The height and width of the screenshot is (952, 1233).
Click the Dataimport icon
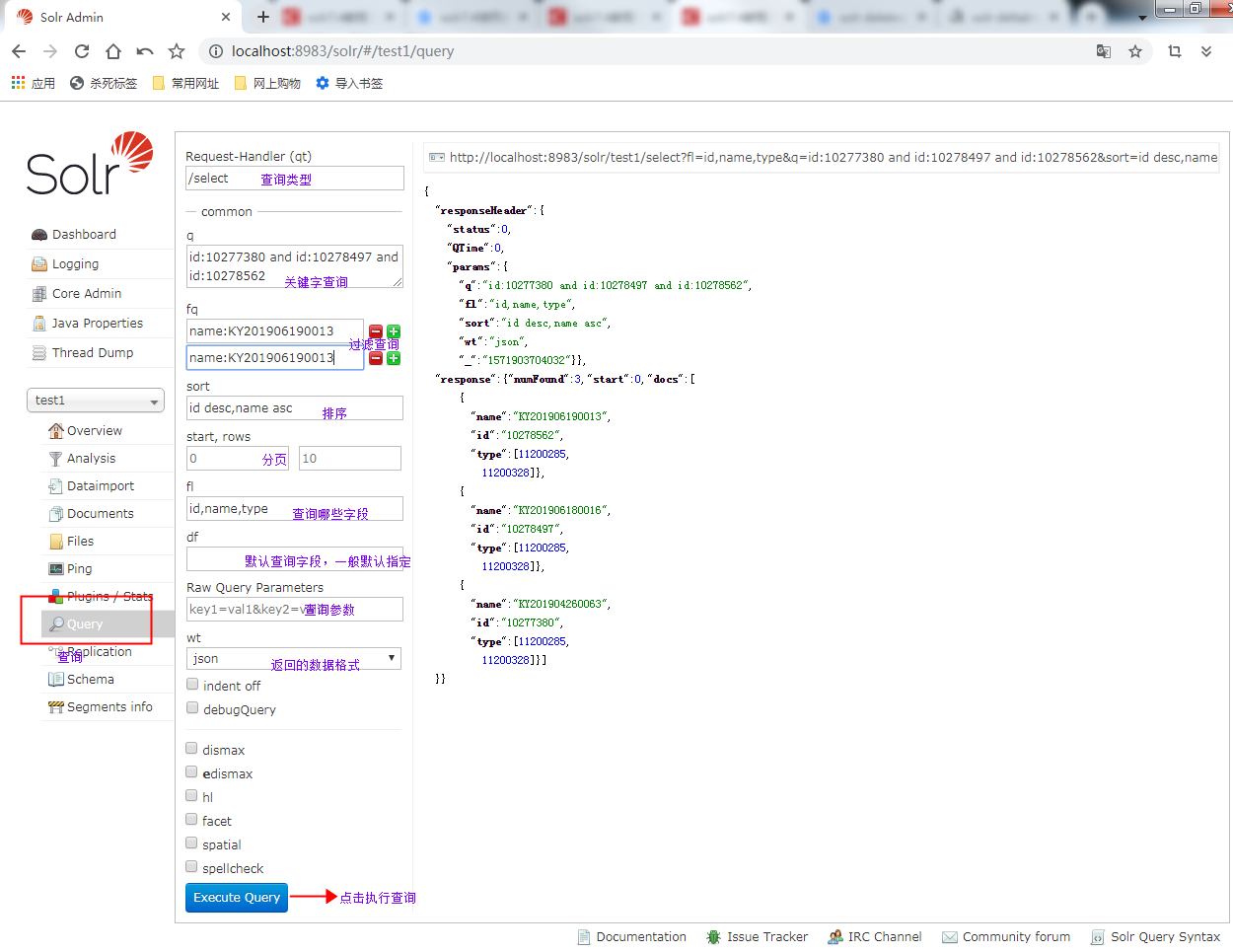[x=56, y=486]
